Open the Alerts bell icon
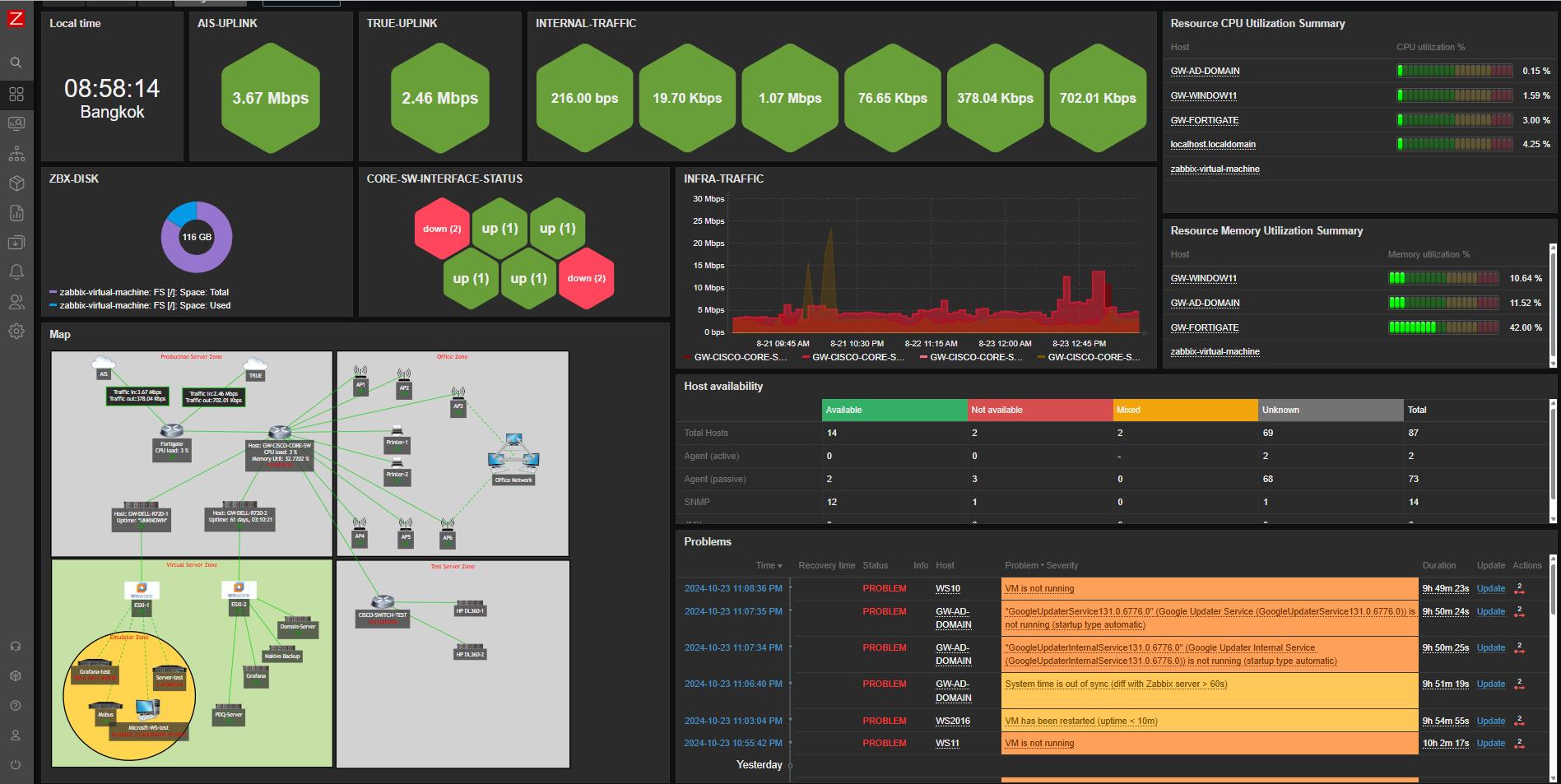Screen dimensions: 1561x784 (x=16, y=271)
